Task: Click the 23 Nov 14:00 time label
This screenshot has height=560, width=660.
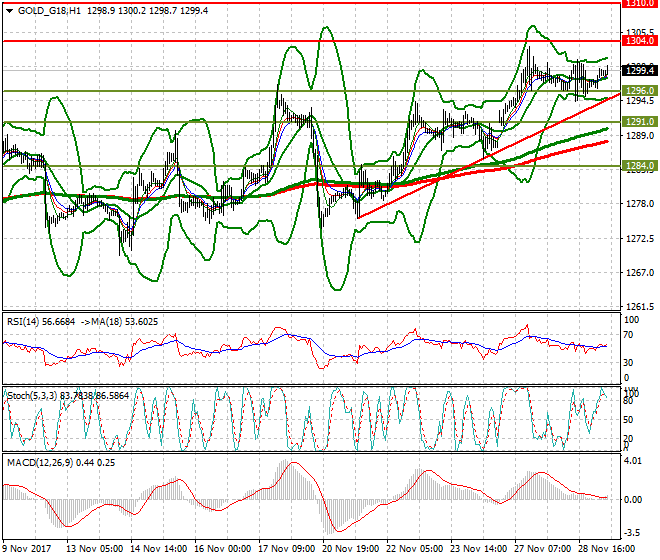Action: pyautogui.click(x=479, y=549)
